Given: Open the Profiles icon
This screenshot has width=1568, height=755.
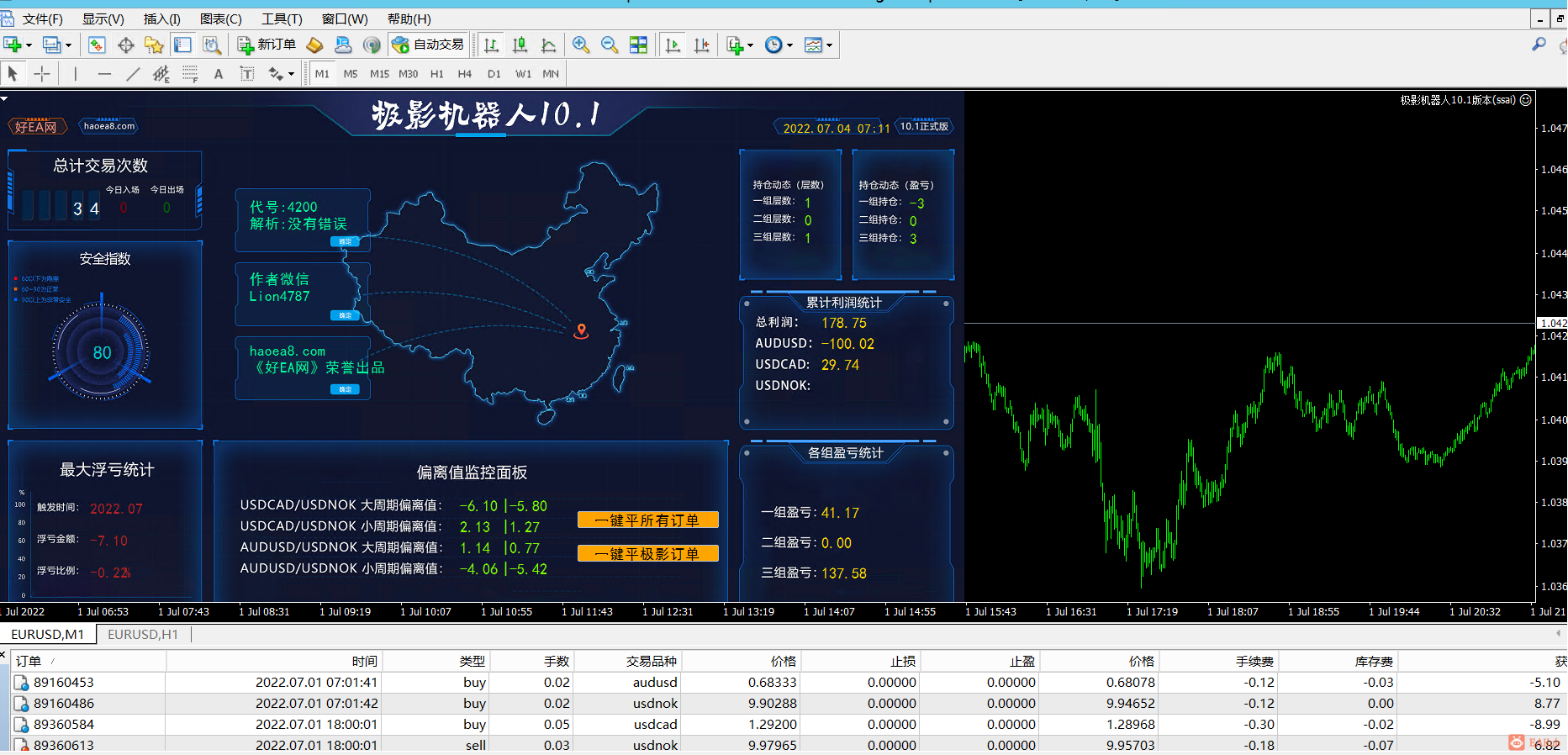Looking at the screenshot, I should (x=52, y=45).
